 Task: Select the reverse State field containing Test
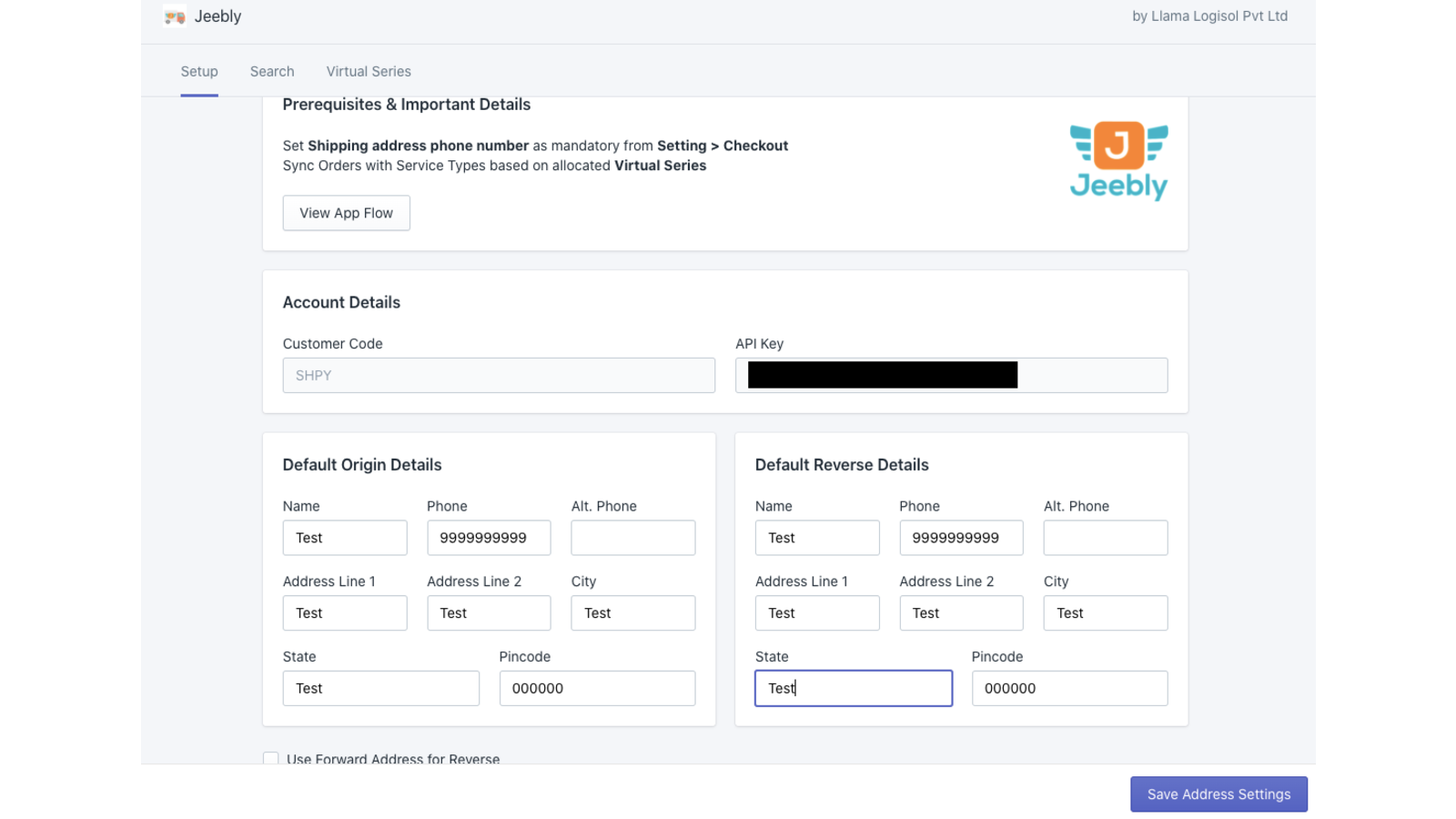853,688
